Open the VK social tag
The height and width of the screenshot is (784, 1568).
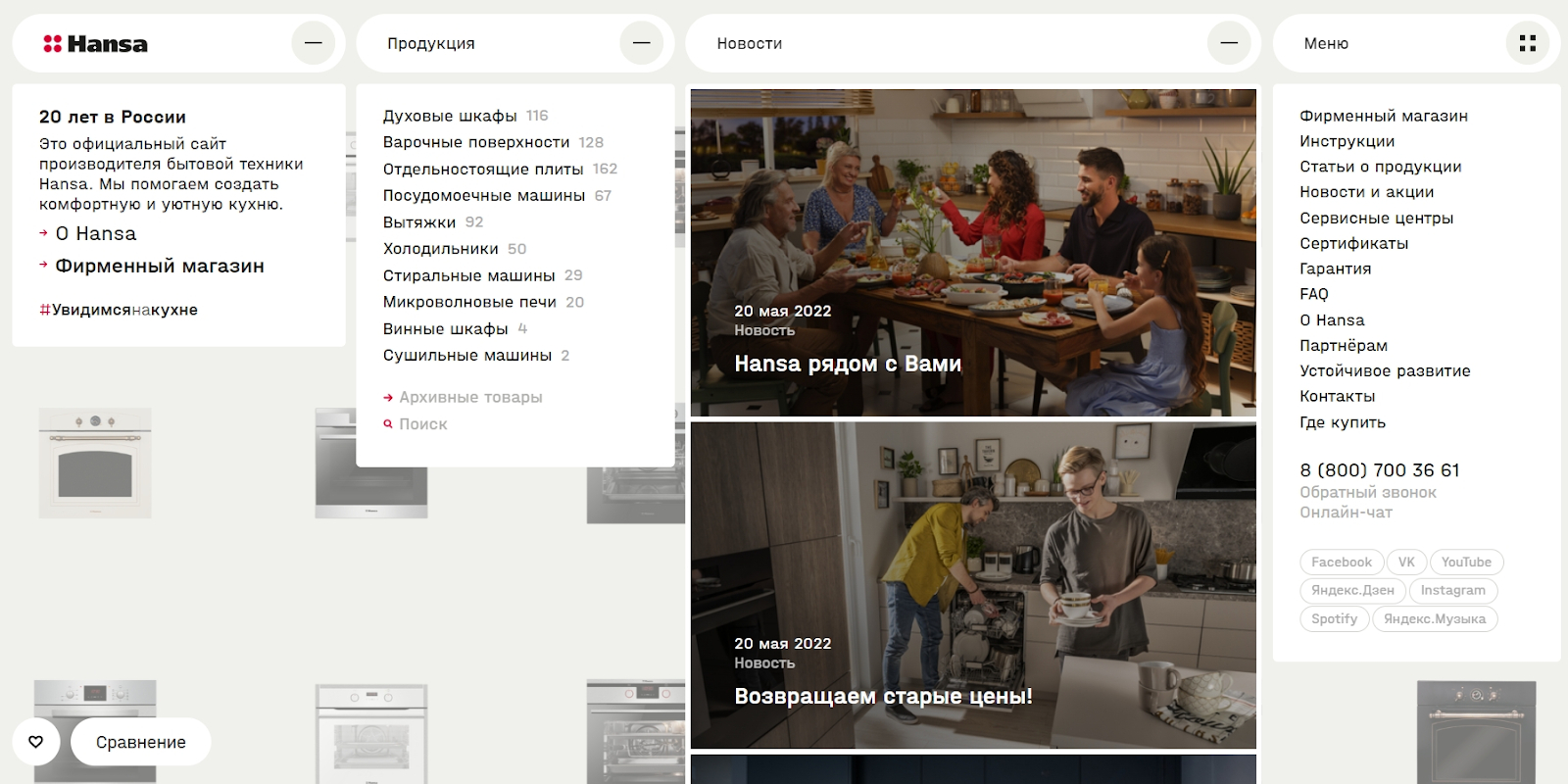pyautogui.click(x=1406, y=563)
